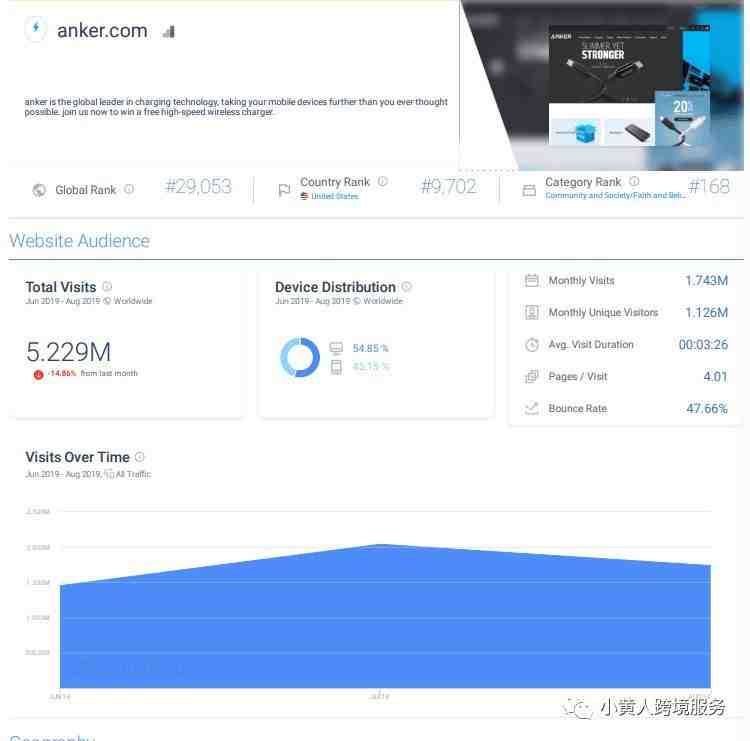
Task: Click the mobile device icon
Action: [x=336, y=367]
